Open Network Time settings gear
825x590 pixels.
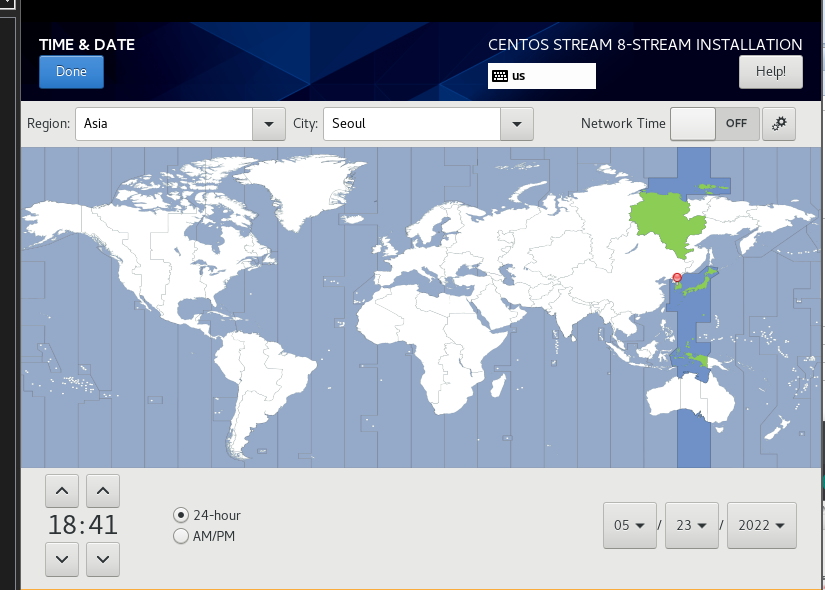coord(779,124)
